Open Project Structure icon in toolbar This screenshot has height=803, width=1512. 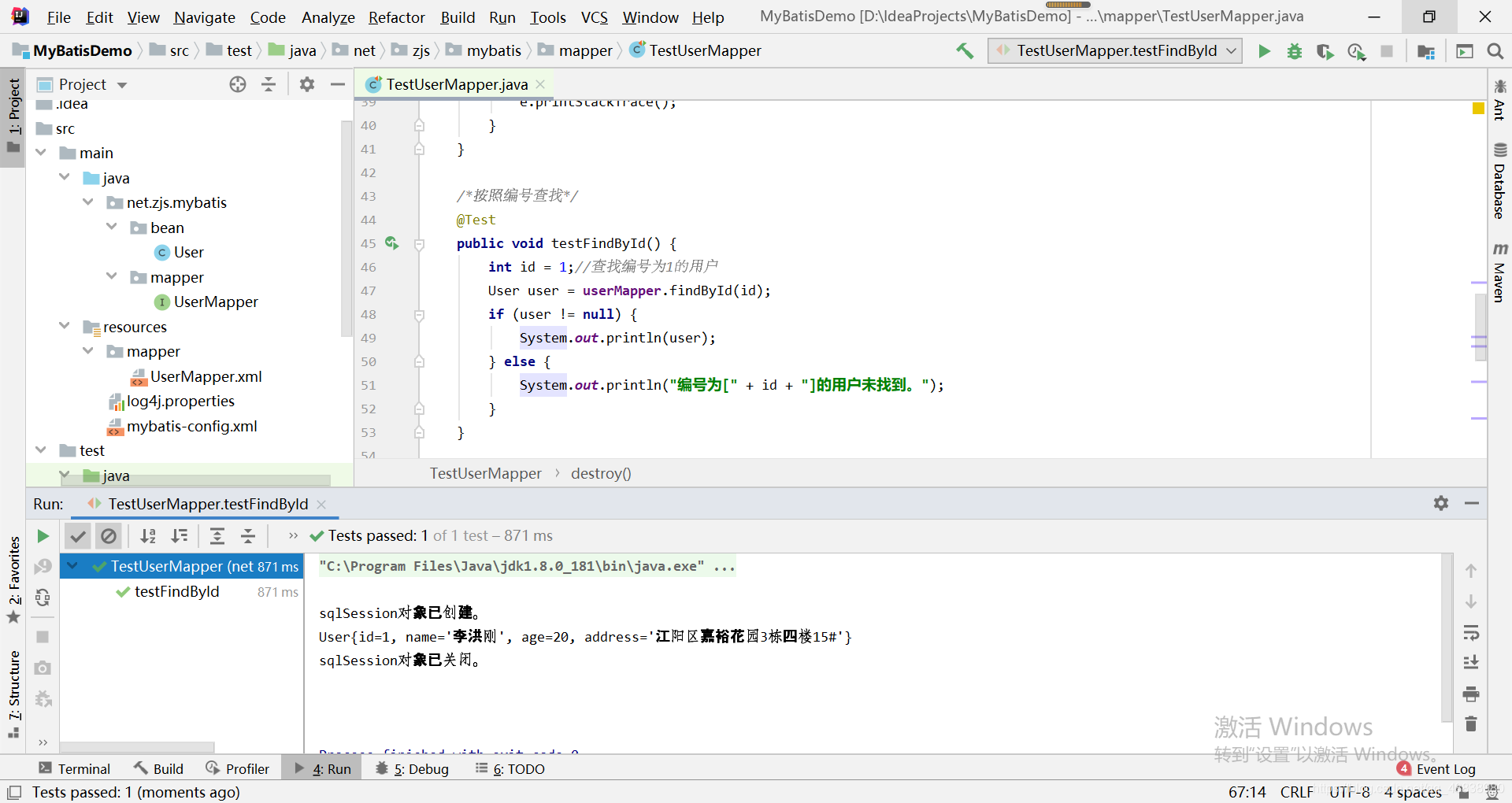1426,51
